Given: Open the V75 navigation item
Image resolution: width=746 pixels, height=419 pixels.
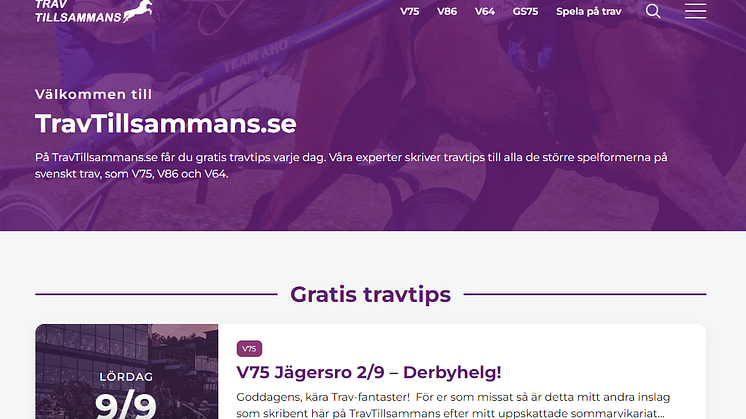Looking at the screenshot, I should click(410, 11).
